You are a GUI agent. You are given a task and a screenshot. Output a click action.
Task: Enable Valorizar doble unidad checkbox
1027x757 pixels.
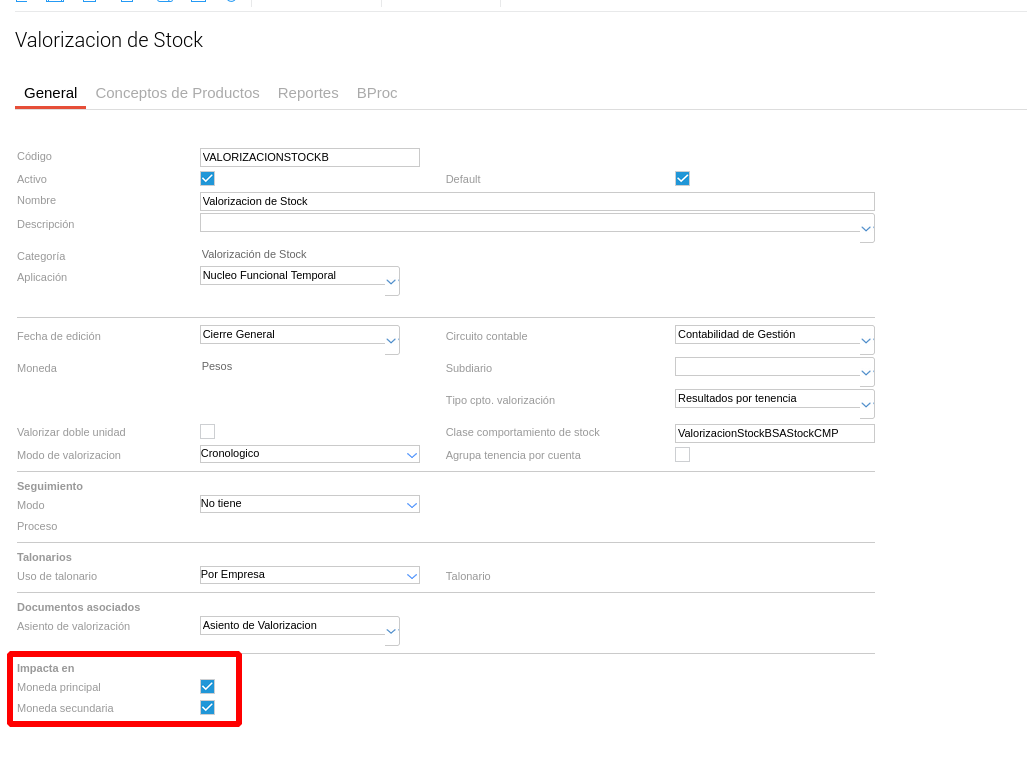(207, 432)
